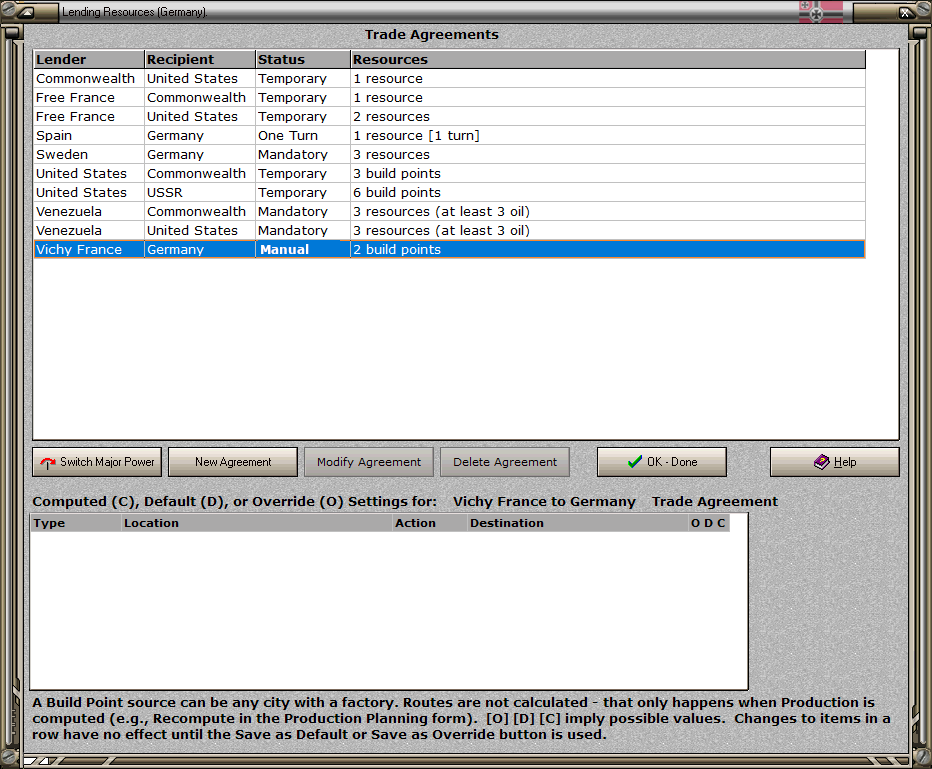Image resolution: width=932 pixels, height=769 pixels.
Task: Select United States to USSR agreement
Action: pyautogui.click(x=449, y=193)
